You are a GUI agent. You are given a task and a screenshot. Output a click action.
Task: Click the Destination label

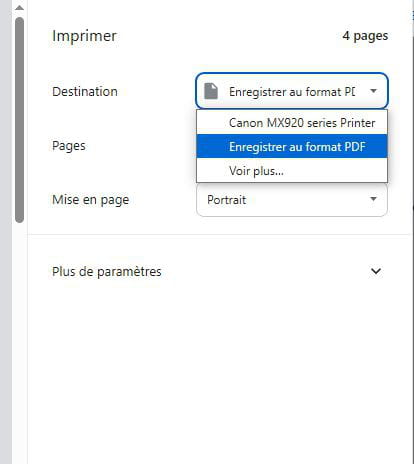(x=85, y=91)
